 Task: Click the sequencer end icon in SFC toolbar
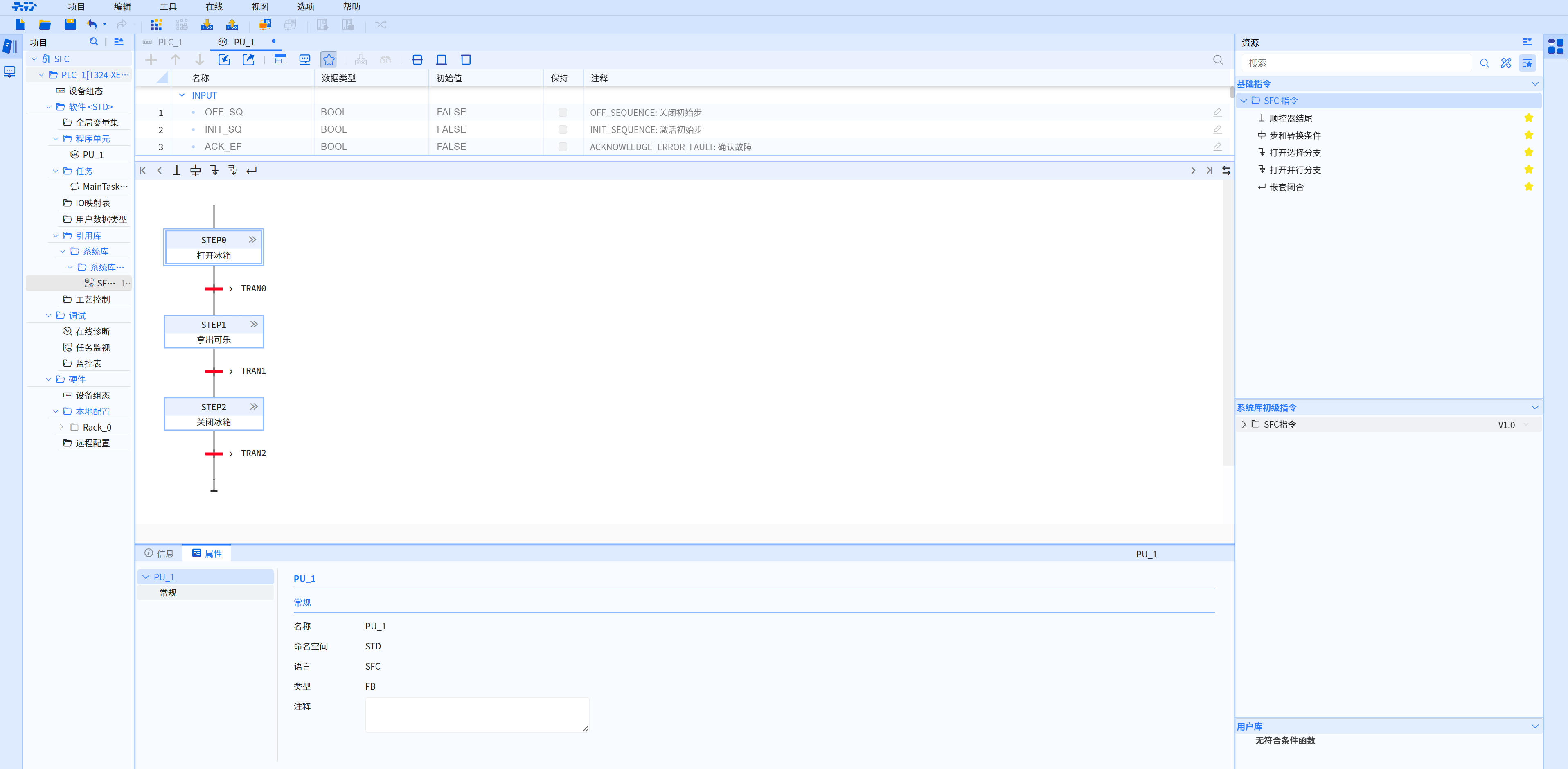click(176, 171)
